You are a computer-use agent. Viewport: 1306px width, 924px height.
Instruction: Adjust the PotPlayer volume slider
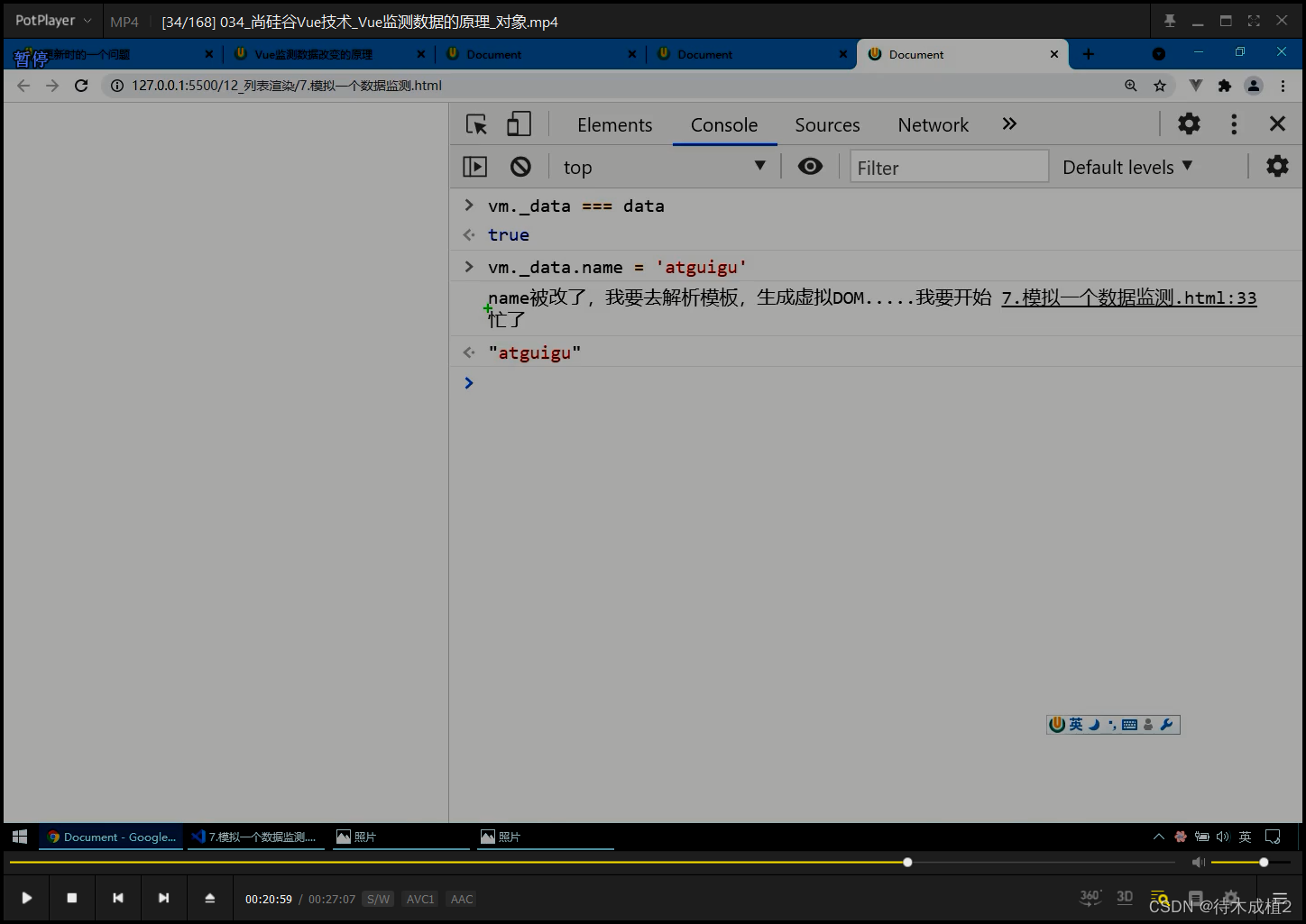pos(1251,862)
